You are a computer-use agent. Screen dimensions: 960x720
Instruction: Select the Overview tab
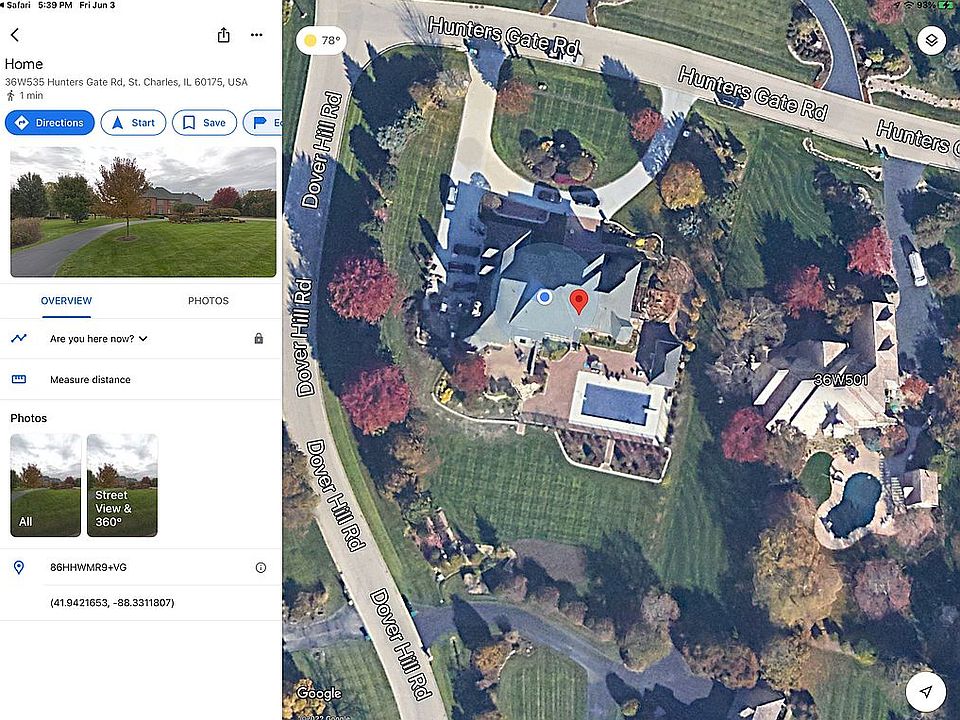[x=66, y=301]
